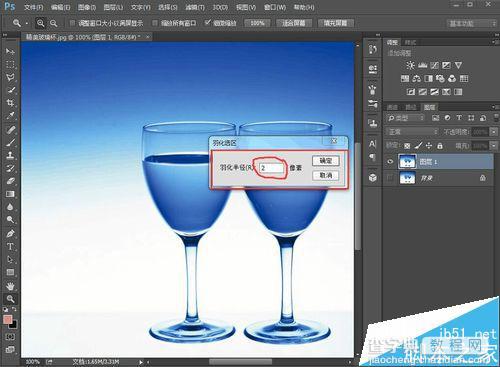Open the History panel icon
The height and width of the screenshot is (367, 500).
[x=373, y=49]
